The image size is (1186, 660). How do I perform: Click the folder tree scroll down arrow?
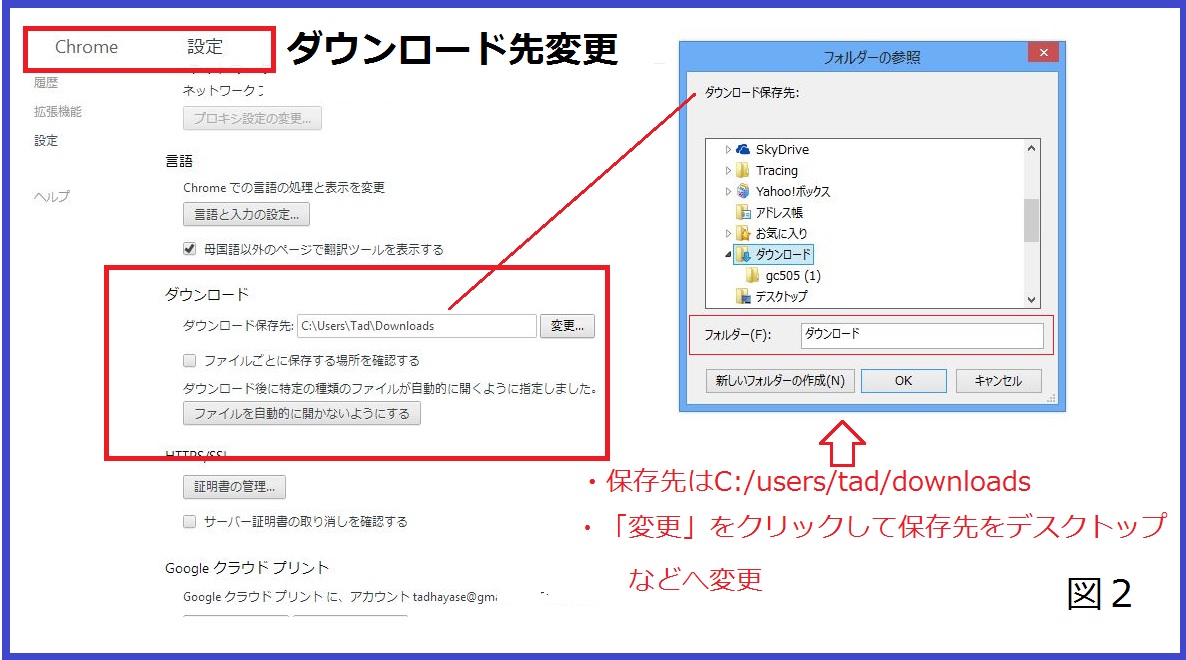(1031, 299)
